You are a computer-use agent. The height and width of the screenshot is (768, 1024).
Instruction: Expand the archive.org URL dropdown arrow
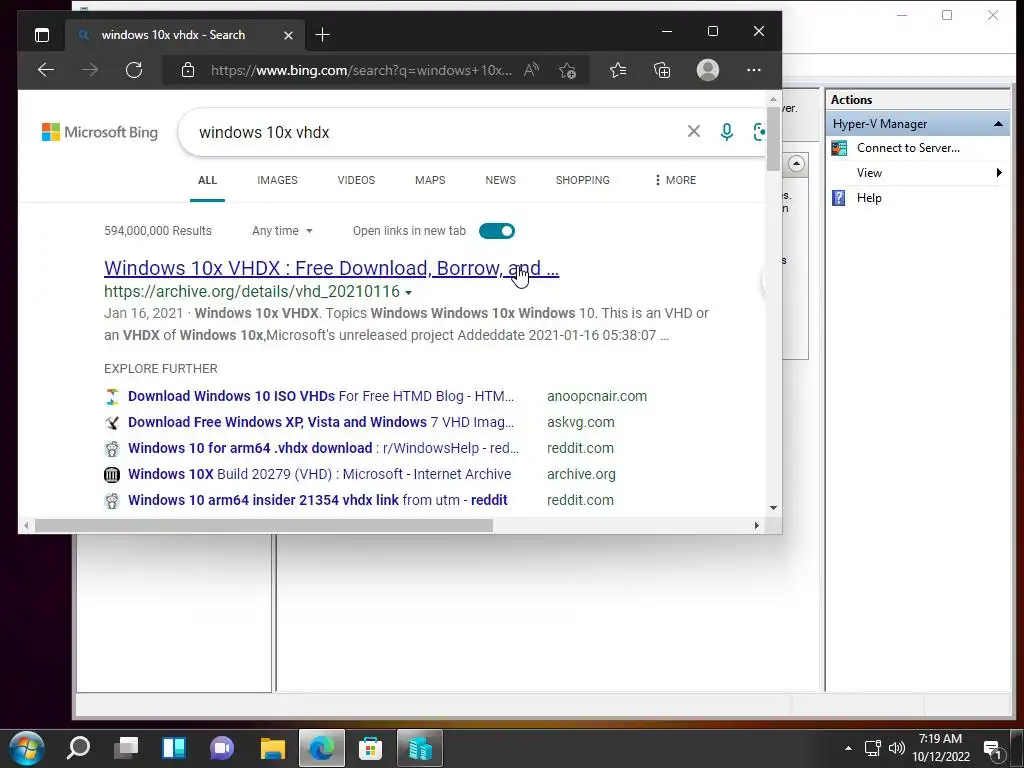coord(409,293)
